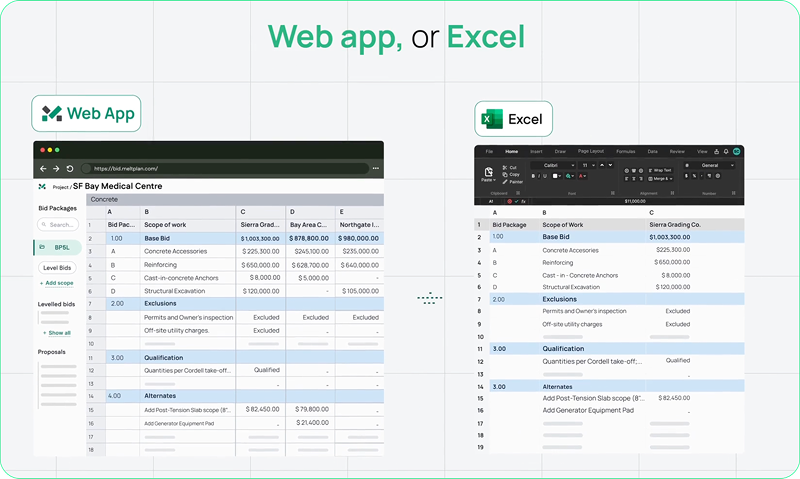Toggle Bold formatting in Excel
The image size is (800, 479).
click(533, 176)
